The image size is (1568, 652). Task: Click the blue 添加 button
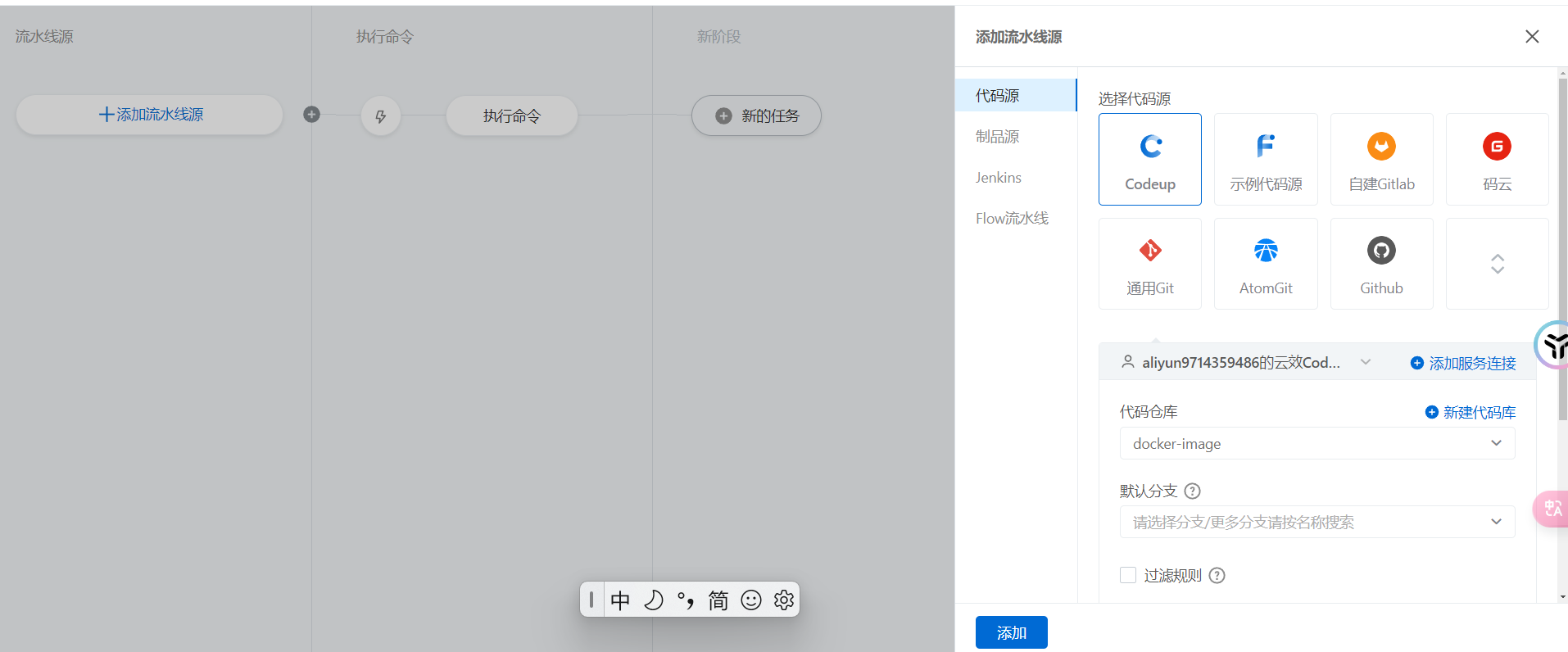tap(1011, 632)
